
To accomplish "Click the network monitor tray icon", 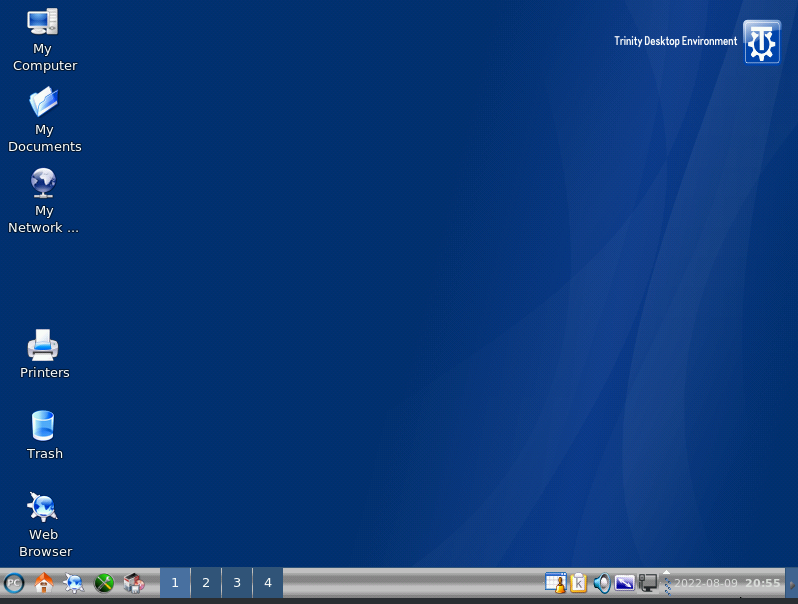I will (x=648, y=583).
